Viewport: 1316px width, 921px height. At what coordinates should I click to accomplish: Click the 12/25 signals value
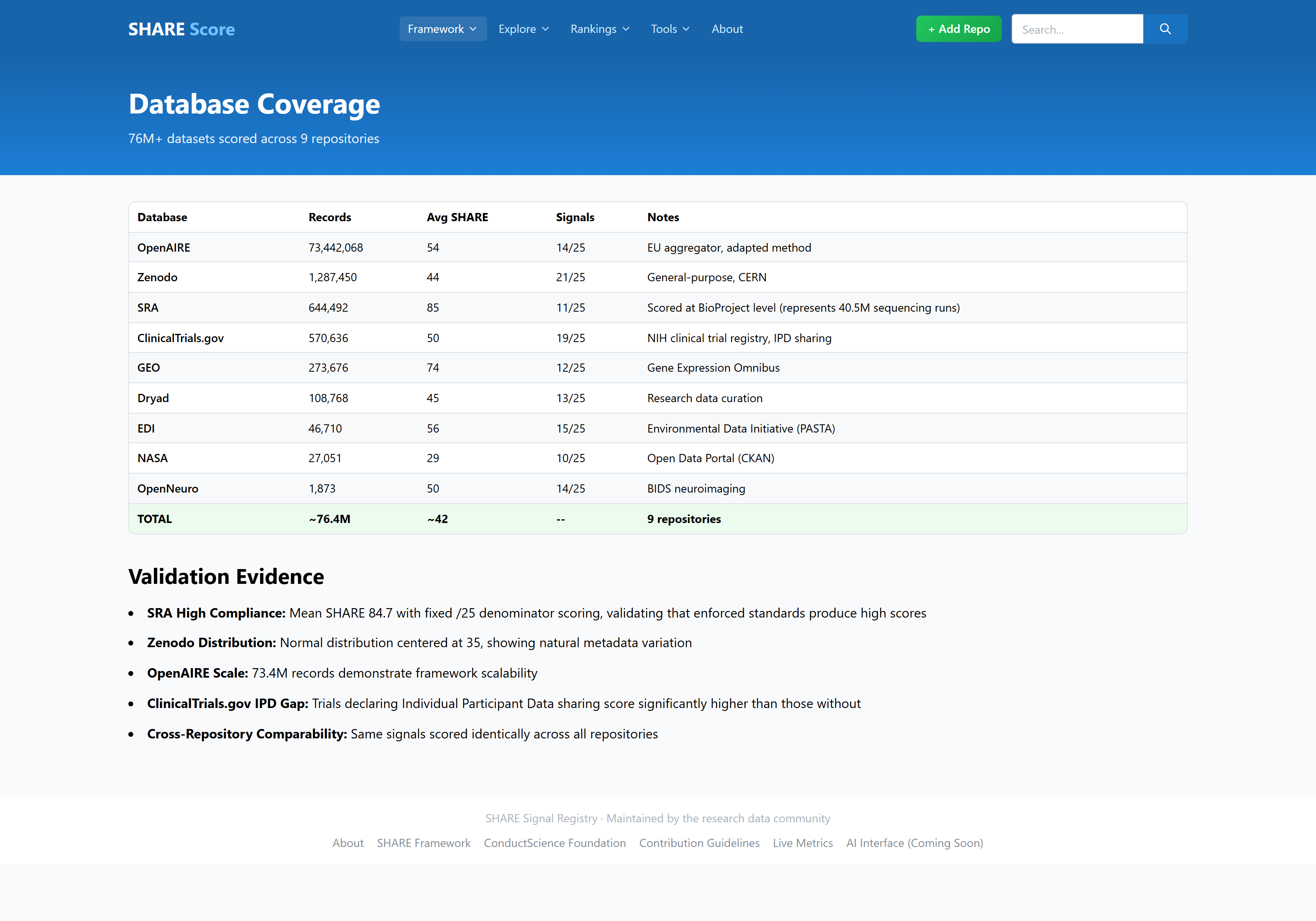[570, 368]
